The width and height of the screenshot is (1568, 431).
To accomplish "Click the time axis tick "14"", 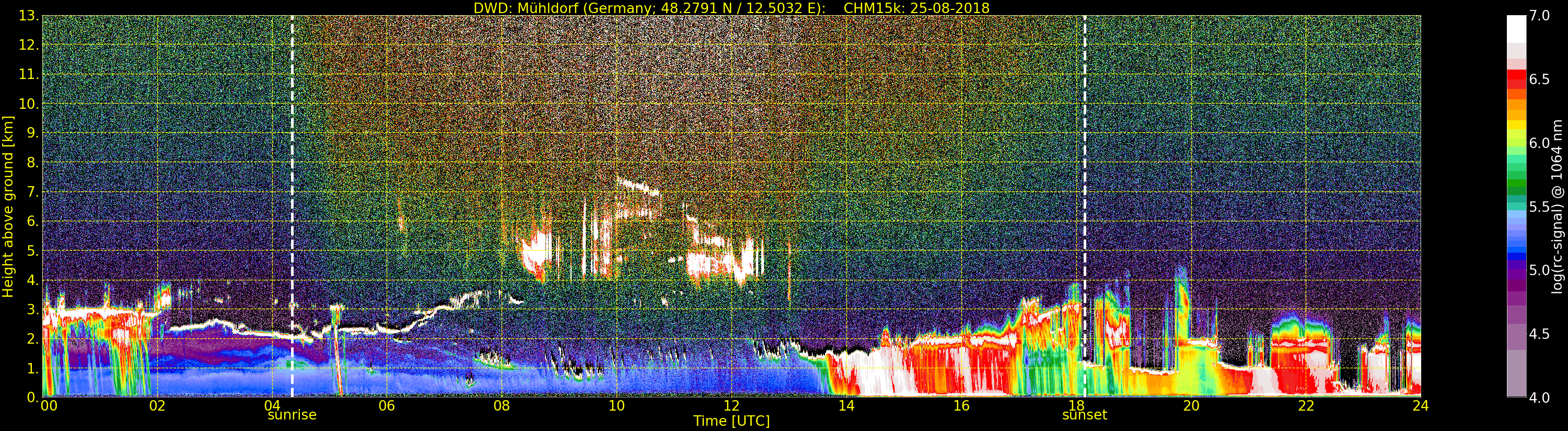I will (846, 405).
